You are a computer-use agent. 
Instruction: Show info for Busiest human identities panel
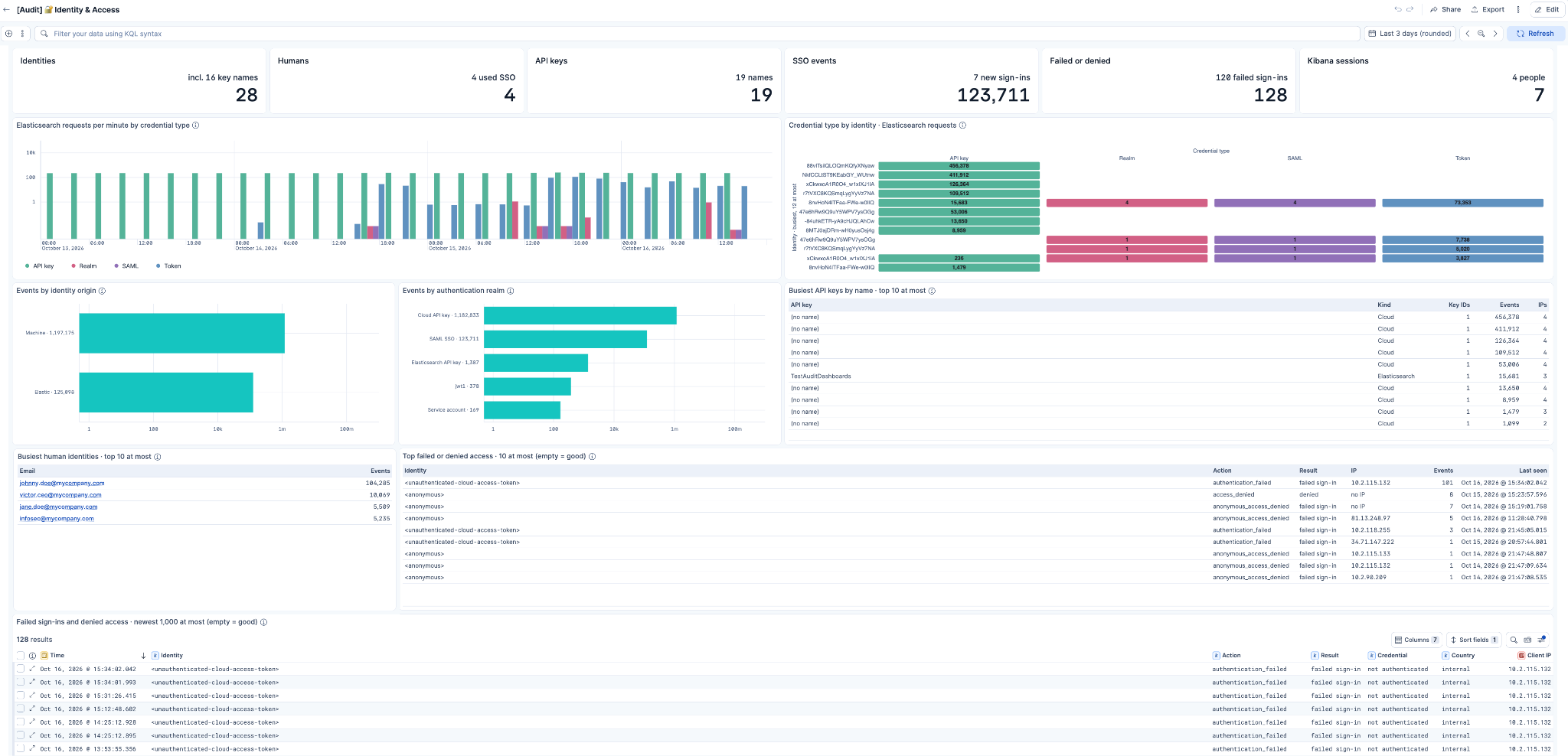[x=158, y=457]
